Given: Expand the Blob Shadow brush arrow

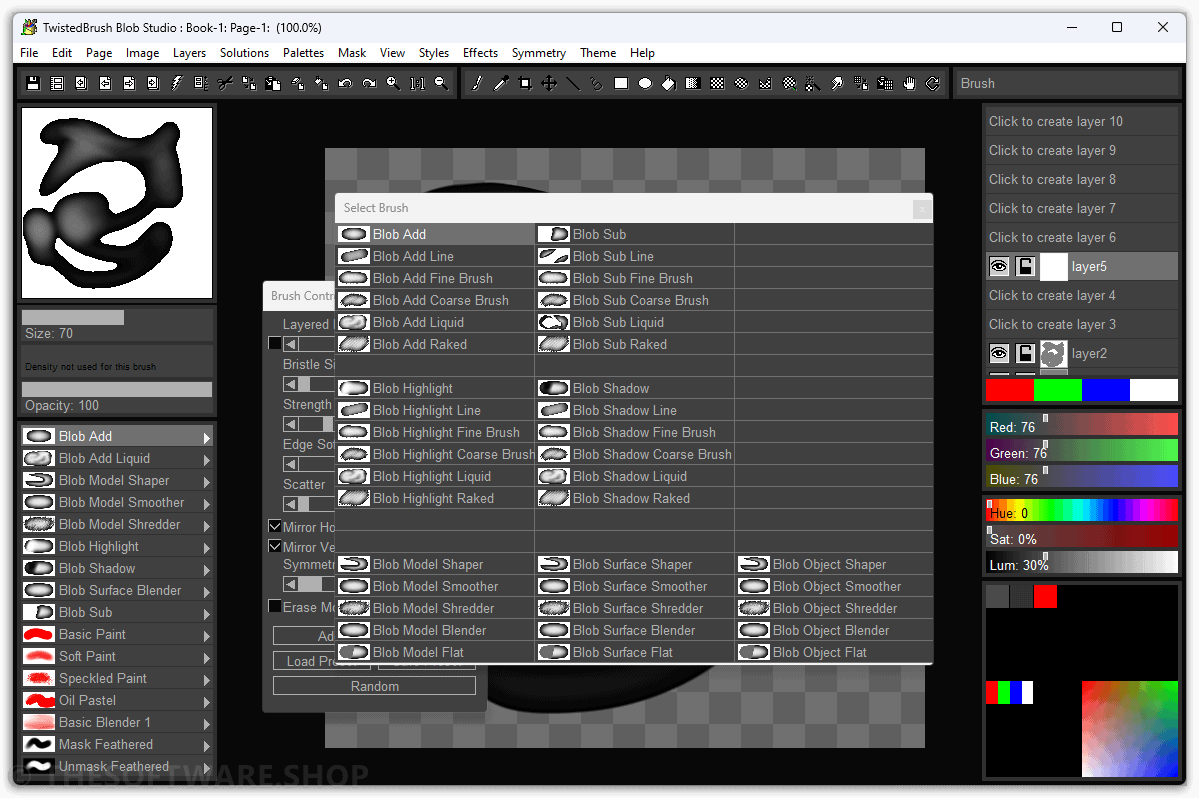Looking at the screenshot, I should pos(206,569).
